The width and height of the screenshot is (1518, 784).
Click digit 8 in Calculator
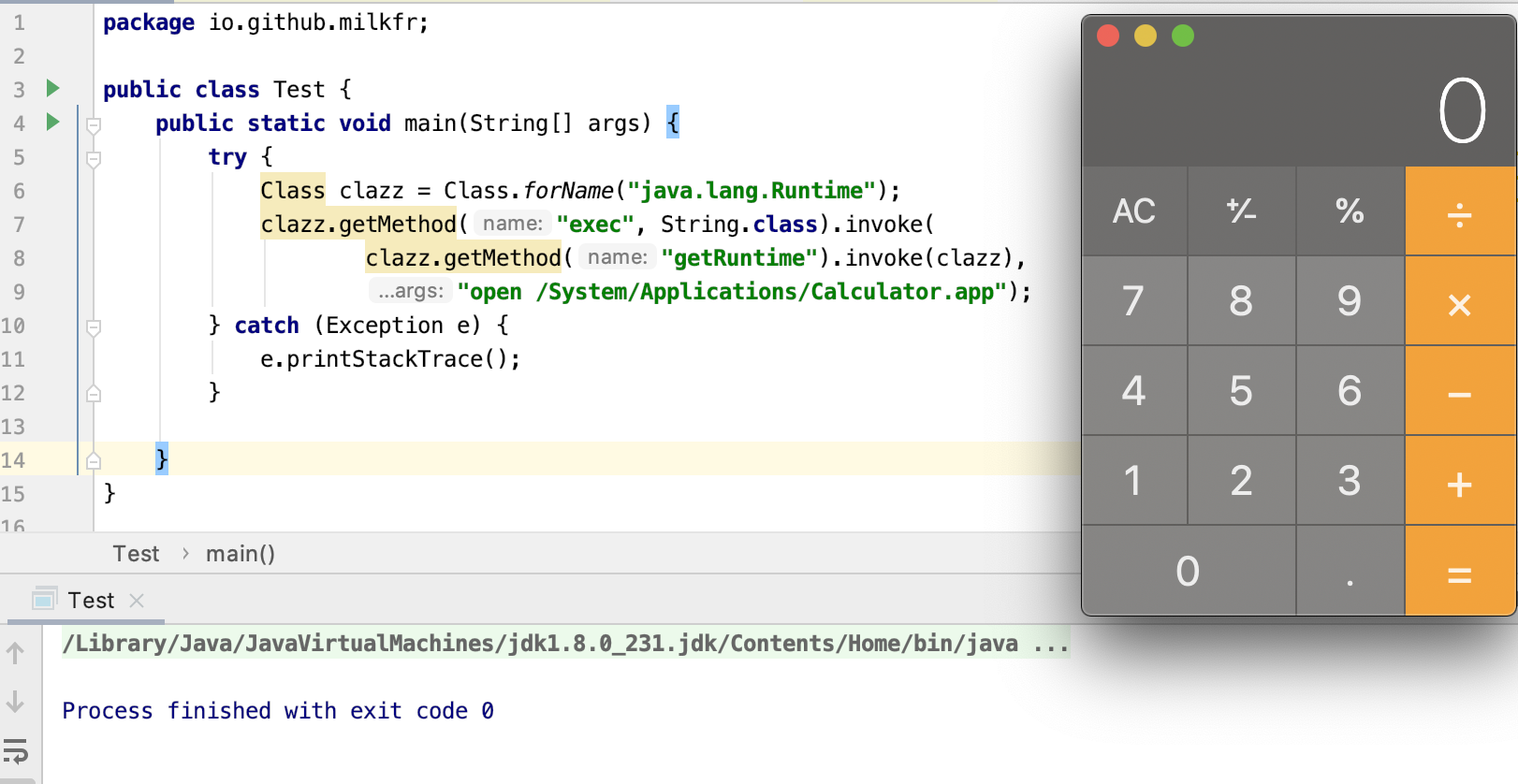pyautogui.click(x=1242, y=301)
